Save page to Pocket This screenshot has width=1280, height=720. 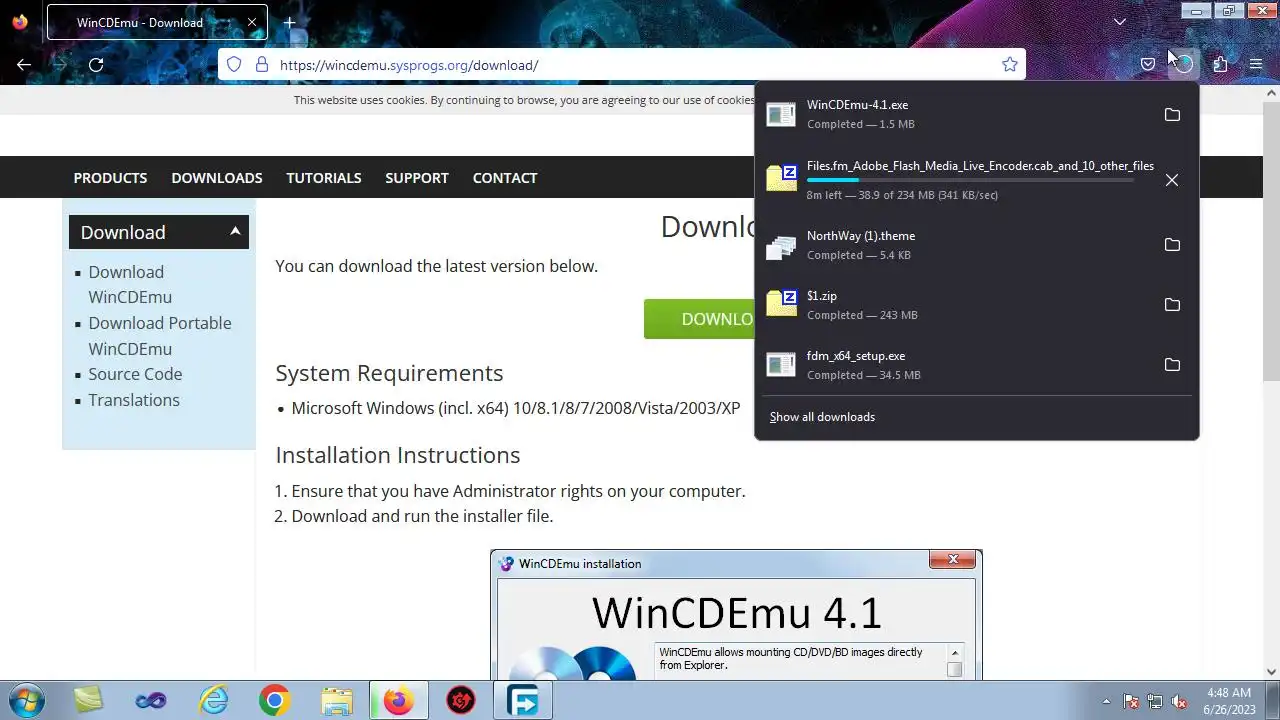point(1148,65)
